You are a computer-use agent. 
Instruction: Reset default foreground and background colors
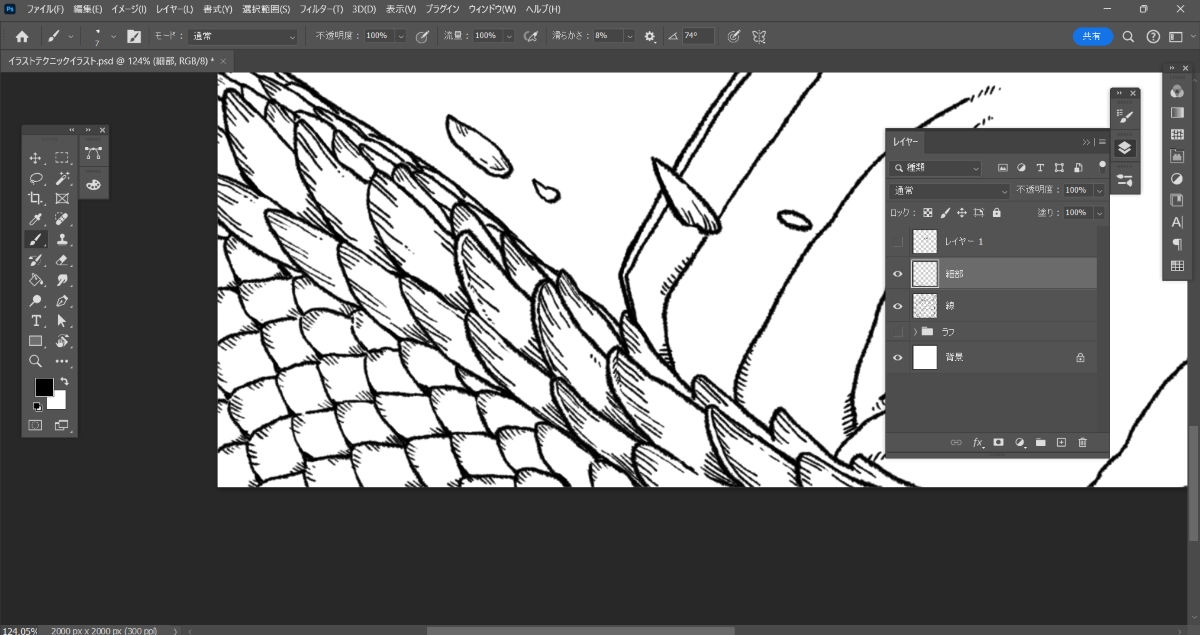point(37,406)
